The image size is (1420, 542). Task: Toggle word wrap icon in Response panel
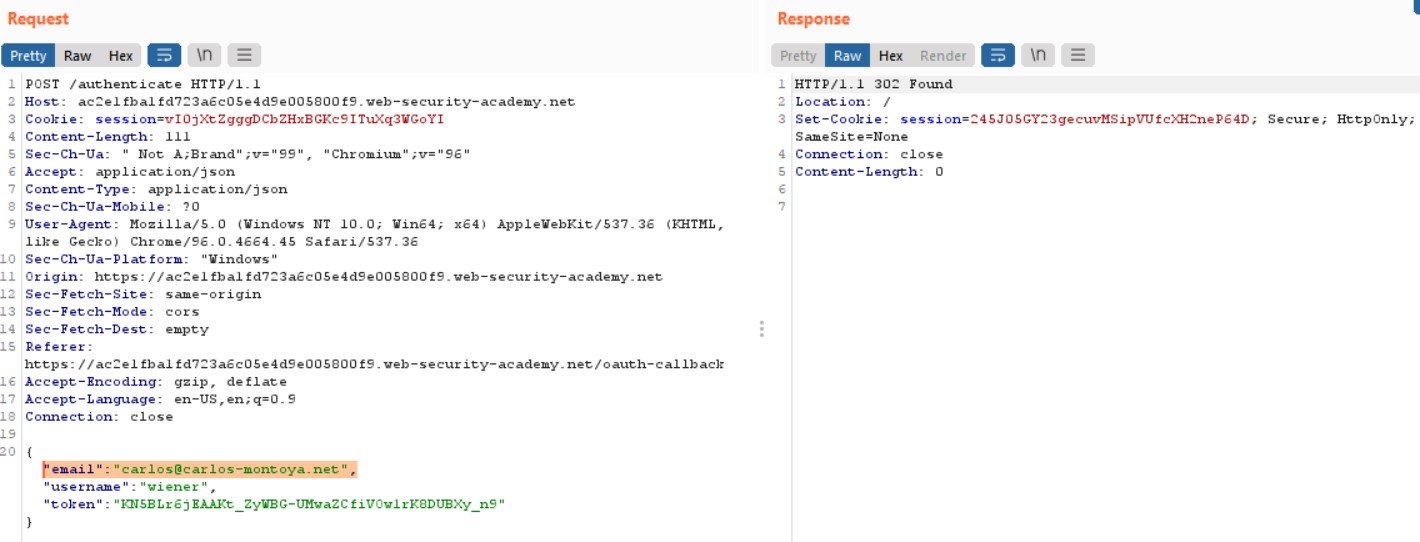pos(998,55)
